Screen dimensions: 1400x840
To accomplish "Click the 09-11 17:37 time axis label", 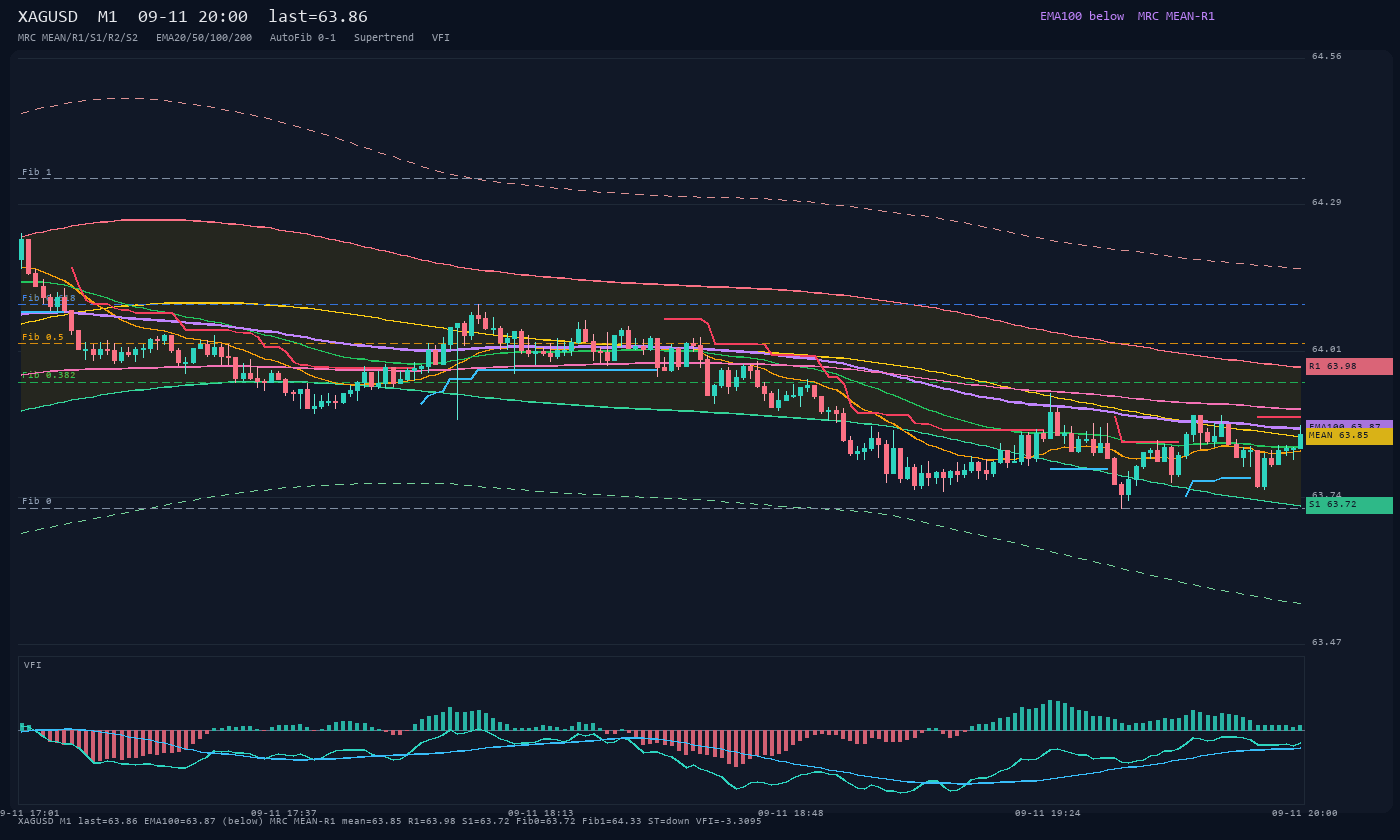I will coord(284,813).
